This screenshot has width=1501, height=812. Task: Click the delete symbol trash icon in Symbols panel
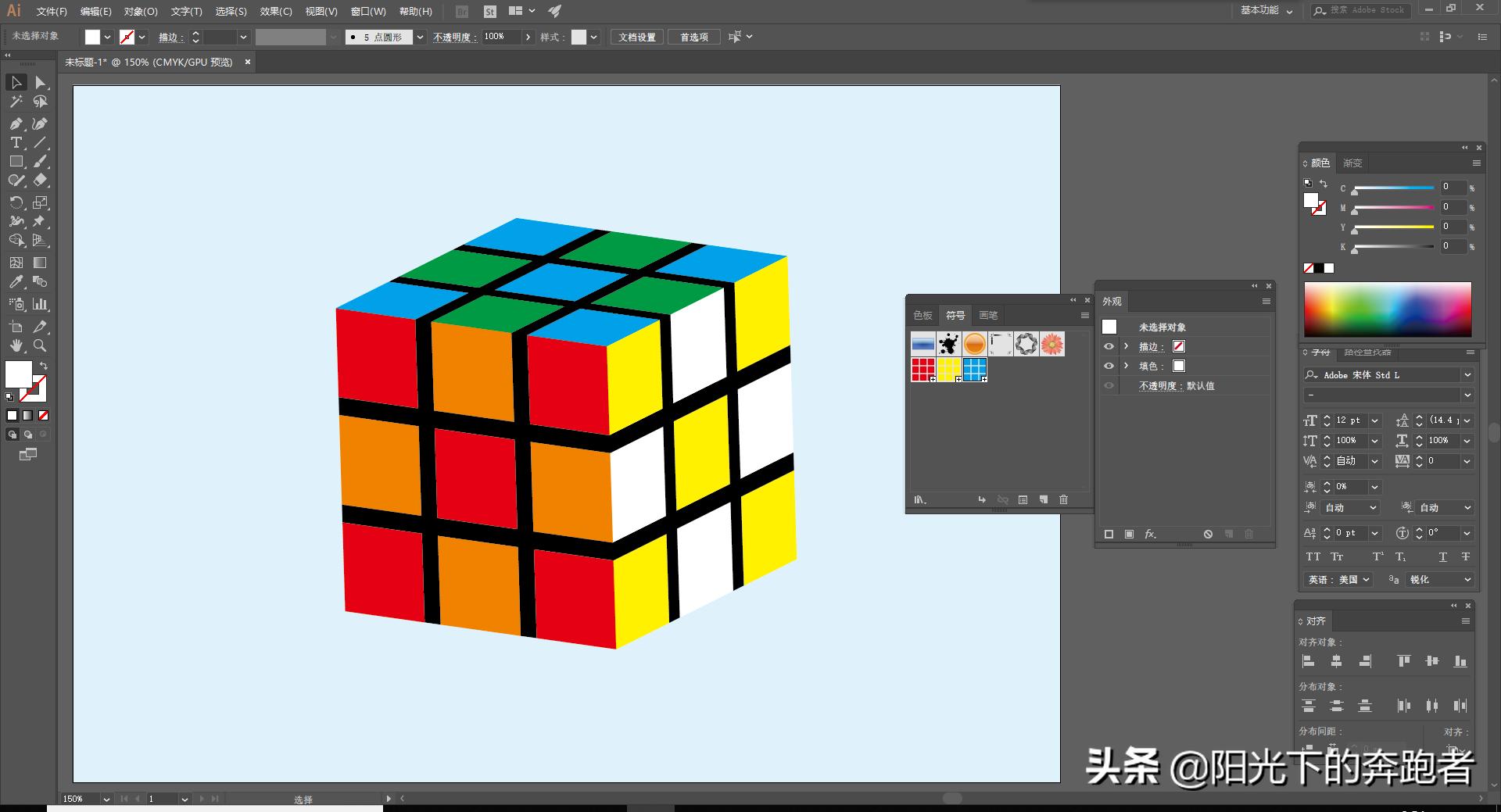1063,499
